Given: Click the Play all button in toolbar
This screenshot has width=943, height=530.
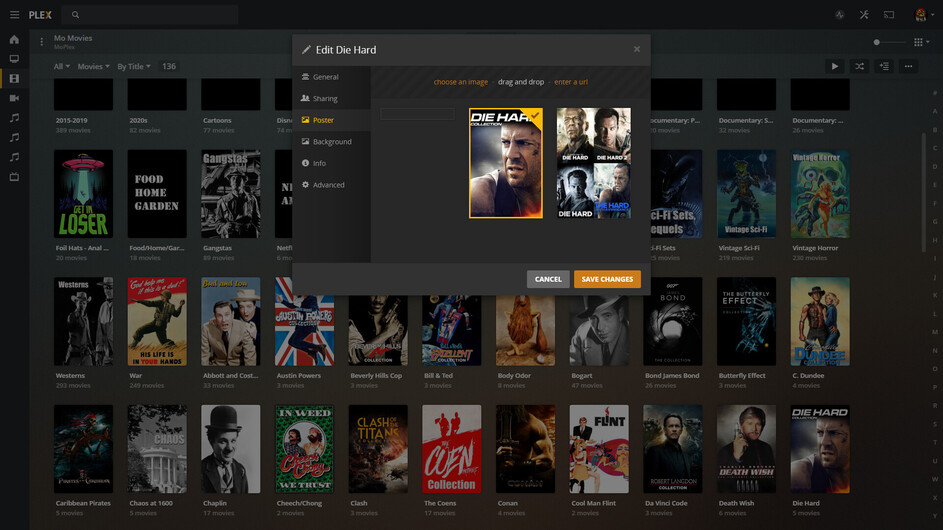Looking at the screenshot, I should tap(835, 66).
